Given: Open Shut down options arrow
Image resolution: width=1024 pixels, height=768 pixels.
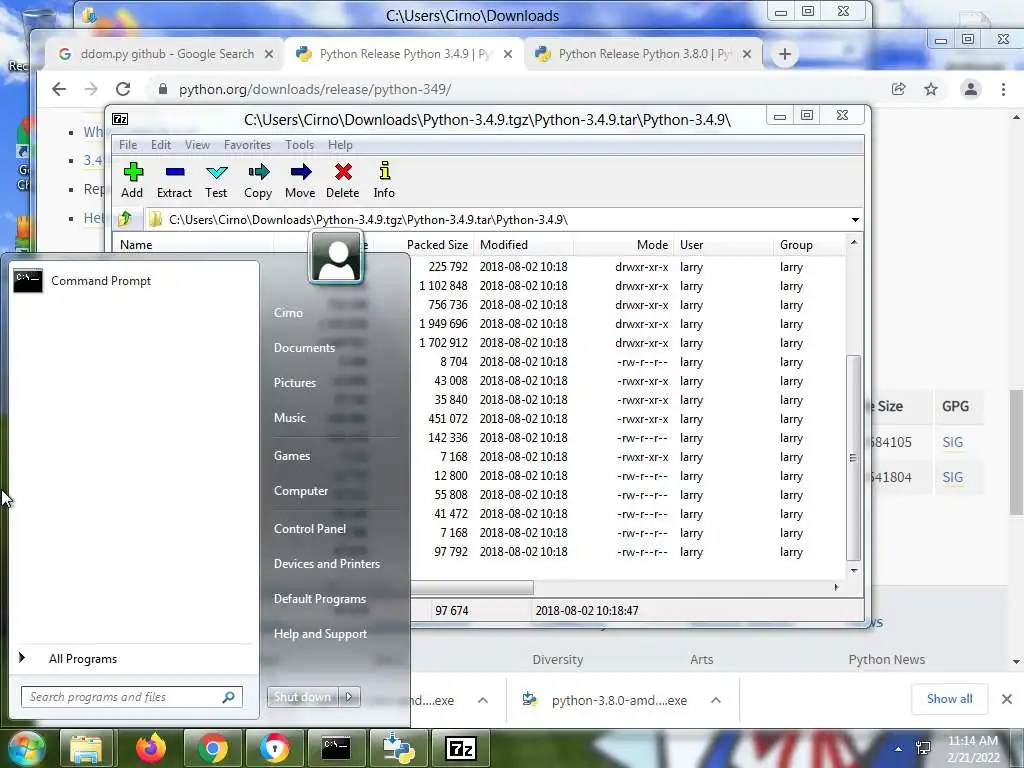Looking at the screenshot, I should click(x=349, y=697).
